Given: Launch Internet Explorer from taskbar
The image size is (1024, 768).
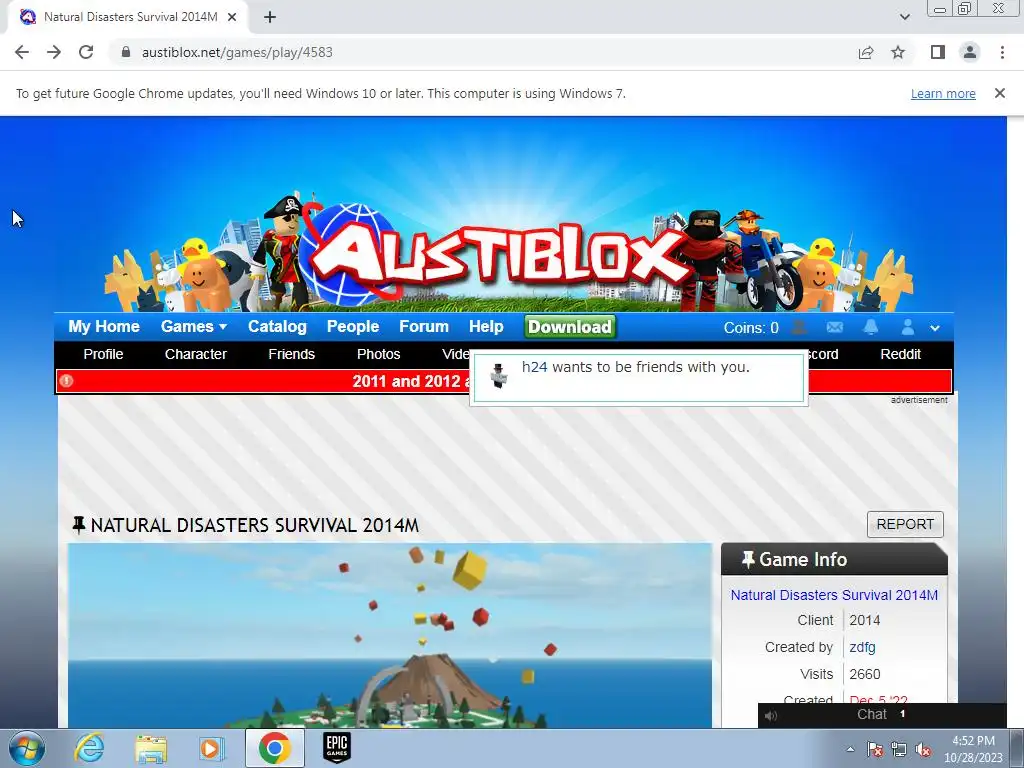Looking at the screenshot, I should coord(89,748).
